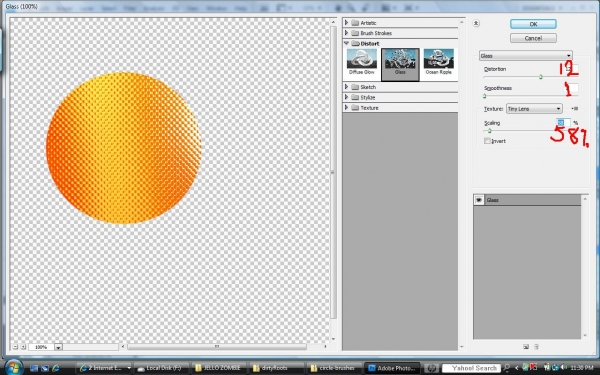
Task: Click the preview horizontal scrollbar thumb
Action: tap(217, 347)
